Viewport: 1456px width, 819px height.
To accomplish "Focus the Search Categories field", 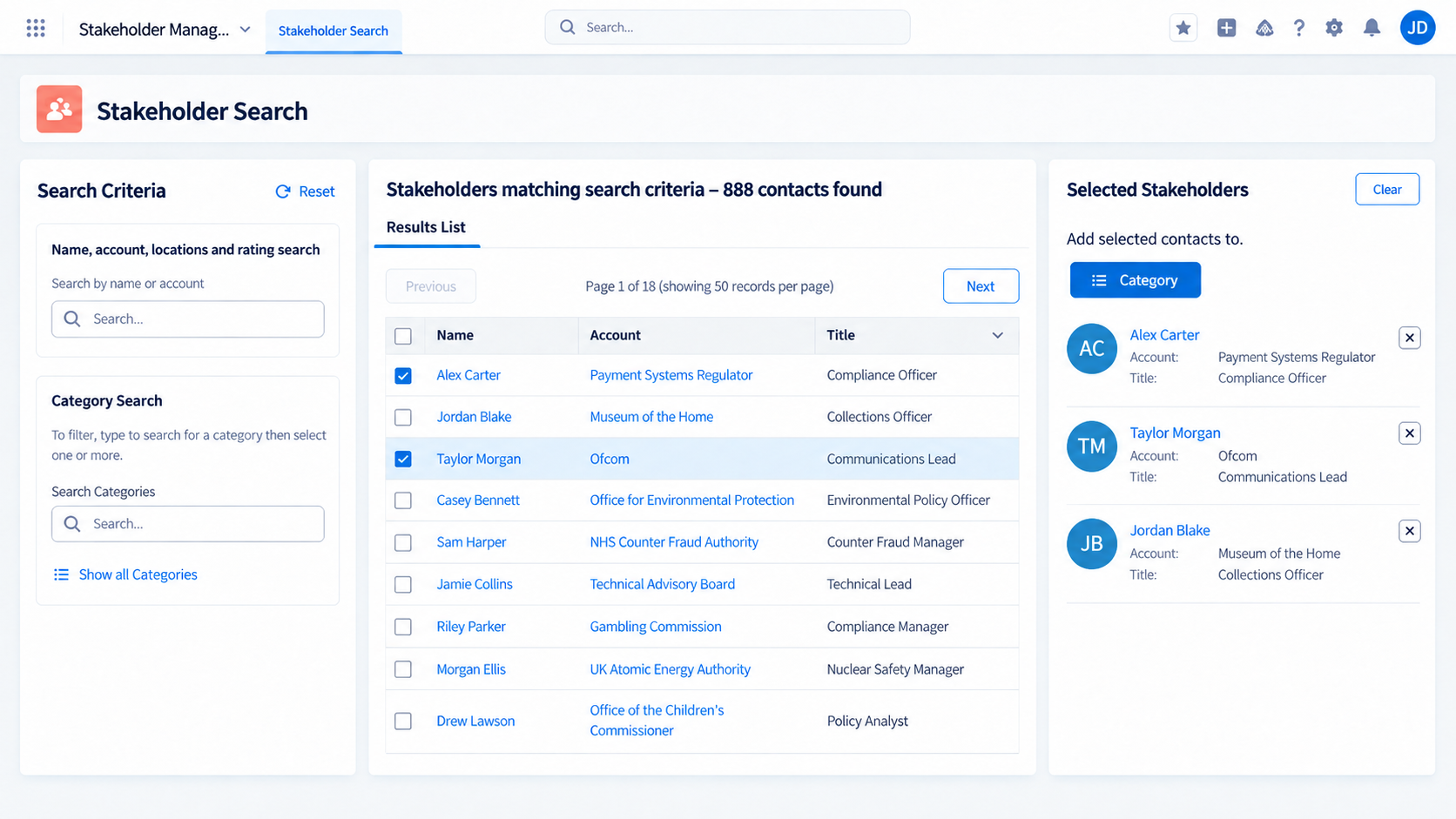I will [x=188, y=524].
